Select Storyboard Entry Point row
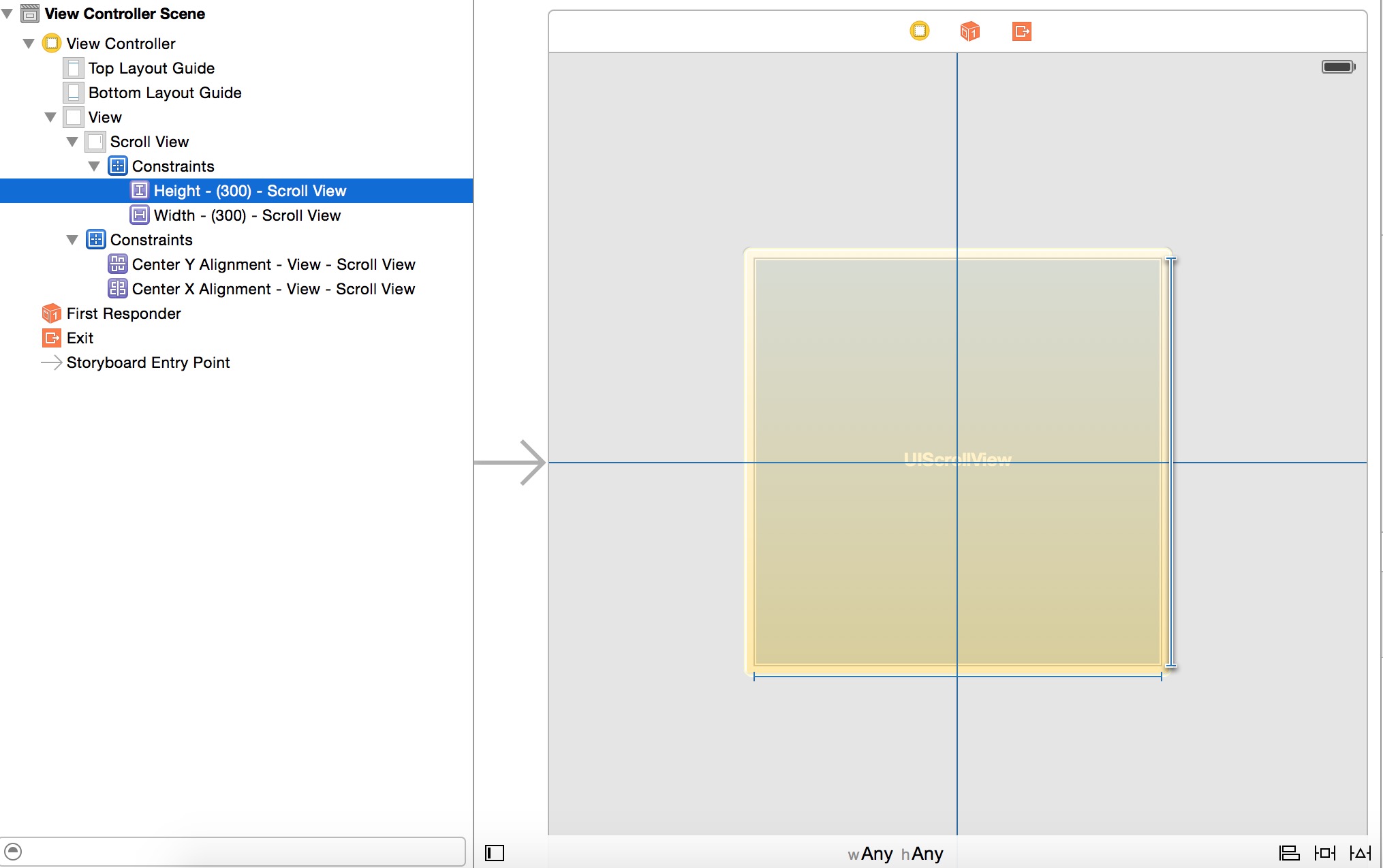This screenshot has height=868, width=1383. 236,362
